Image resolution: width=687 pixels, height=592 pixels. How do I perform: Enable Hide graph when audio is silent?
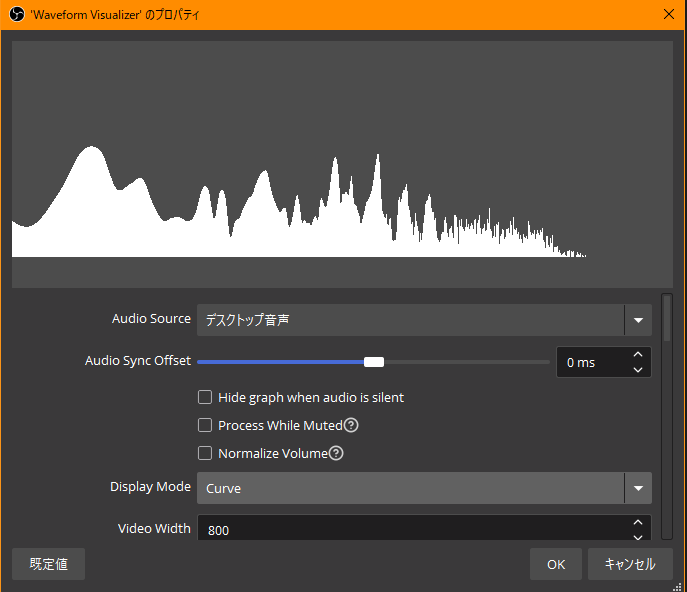click(x=206, y=398)
